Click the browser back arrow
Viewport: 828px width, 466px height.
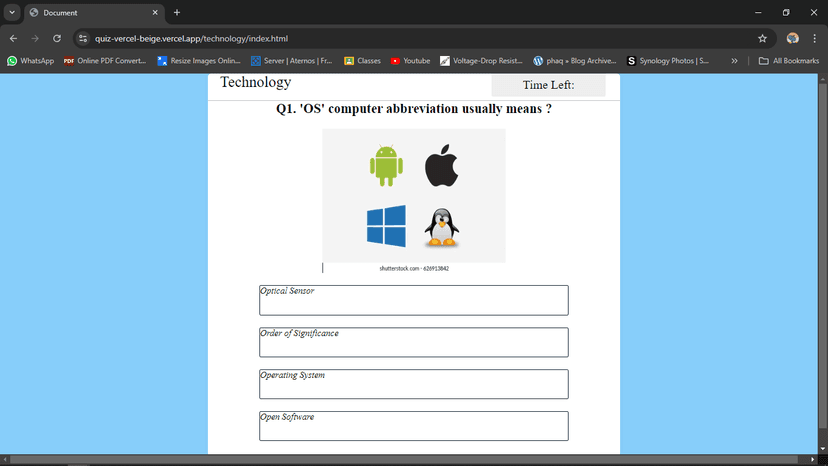point(13,39)
